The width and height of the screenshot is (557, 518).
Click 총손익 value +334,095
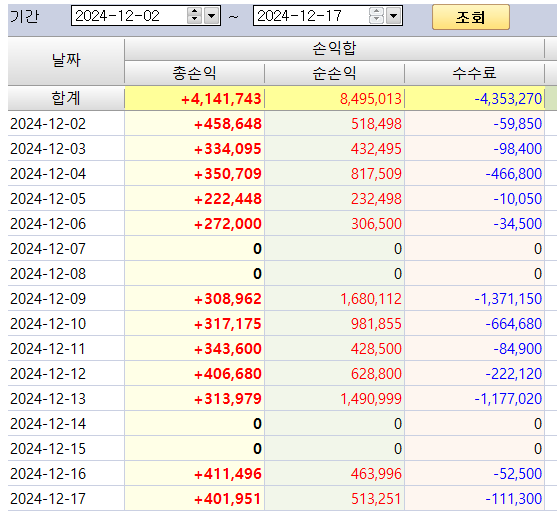click(228, 149)
